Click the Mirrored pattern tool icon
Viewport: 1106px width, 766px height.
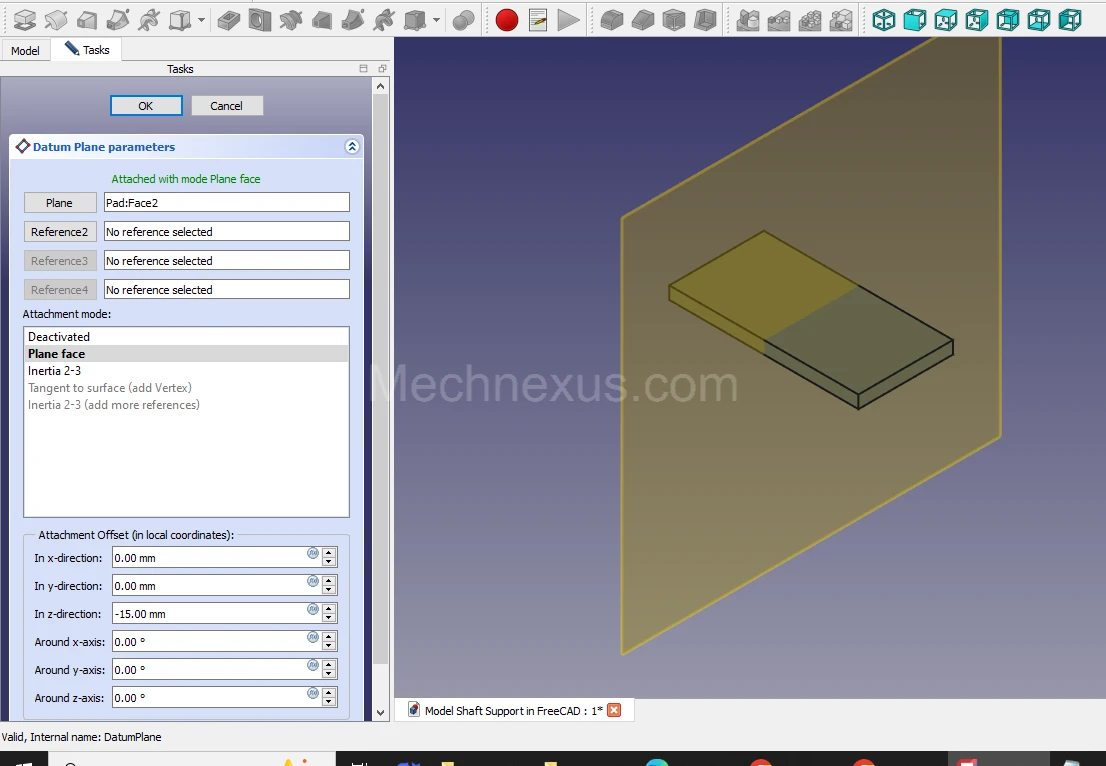click(747, 20)
